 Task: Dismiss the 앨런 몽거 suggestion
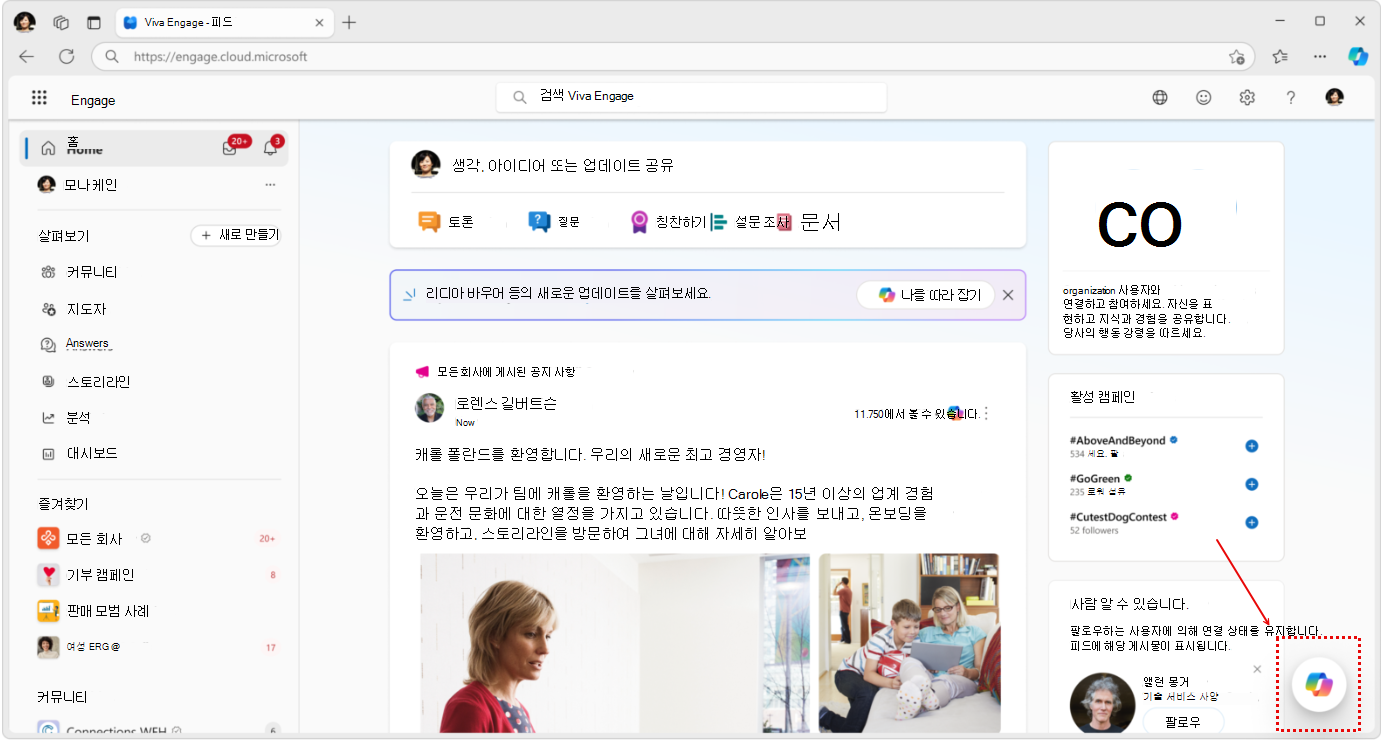pos(1257,669)
